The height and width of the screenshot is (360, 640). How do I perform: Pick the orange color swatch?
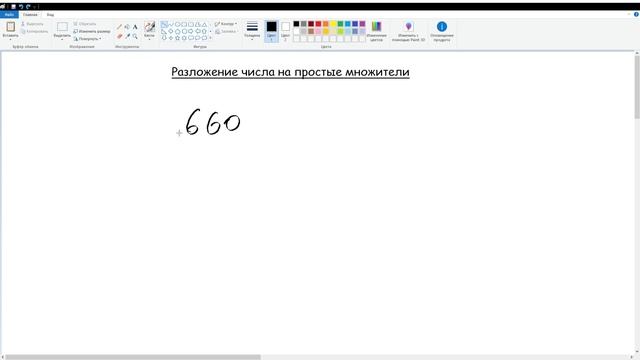click(326, 24)
